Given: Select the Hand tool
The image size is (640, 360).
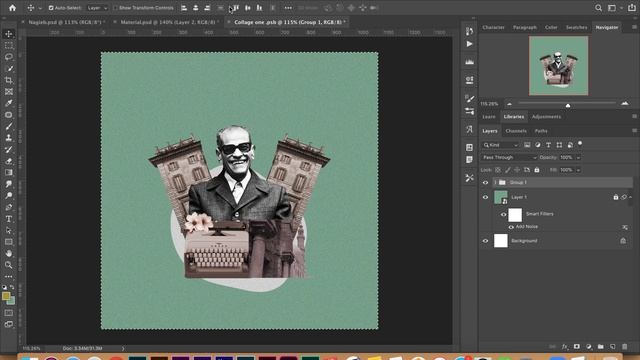Looking at the screenshot, I should [9, 253].
